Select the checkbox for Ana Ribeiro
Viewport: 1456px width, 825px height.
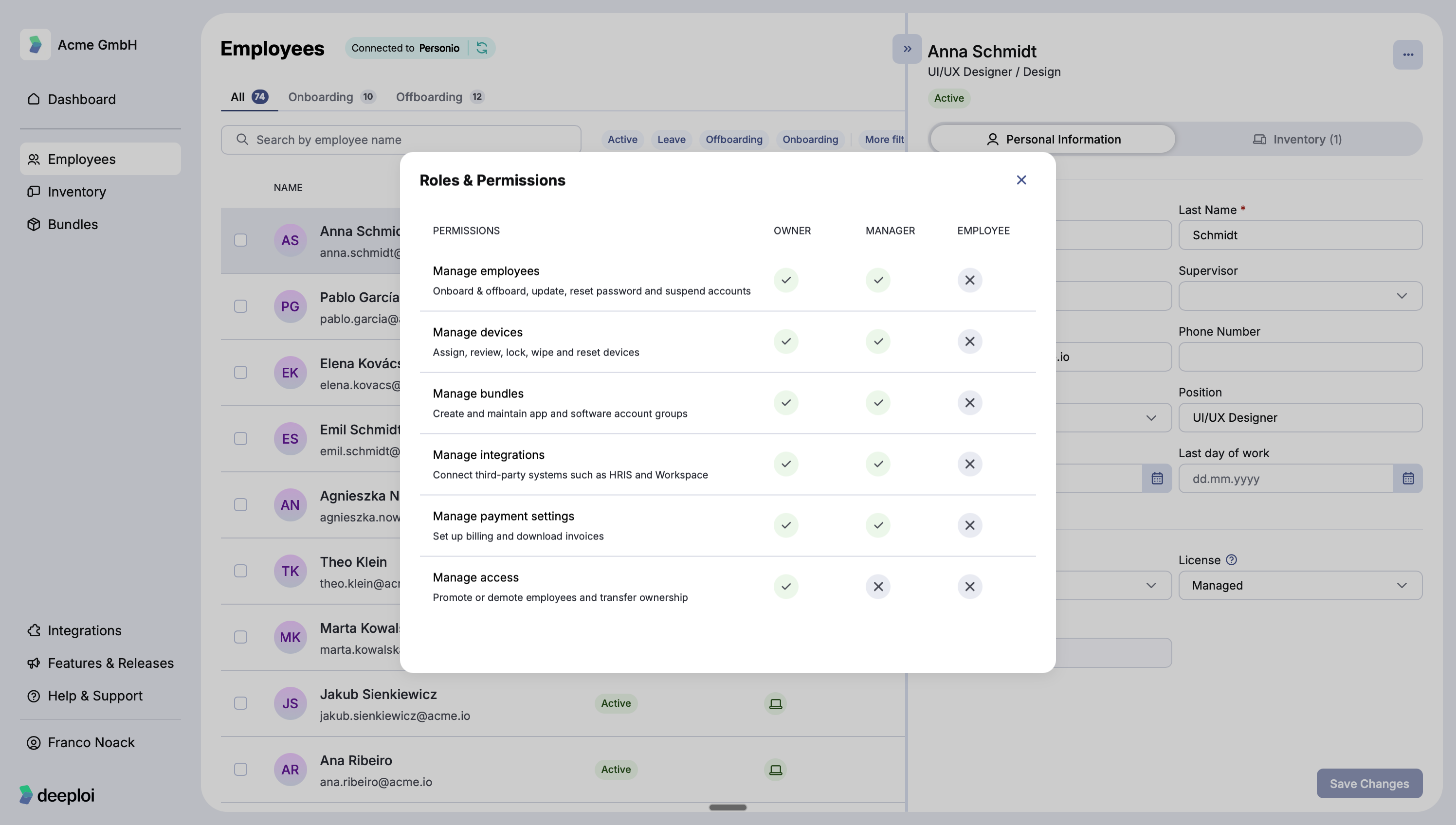pyautogui.click(x=240, y=770)
